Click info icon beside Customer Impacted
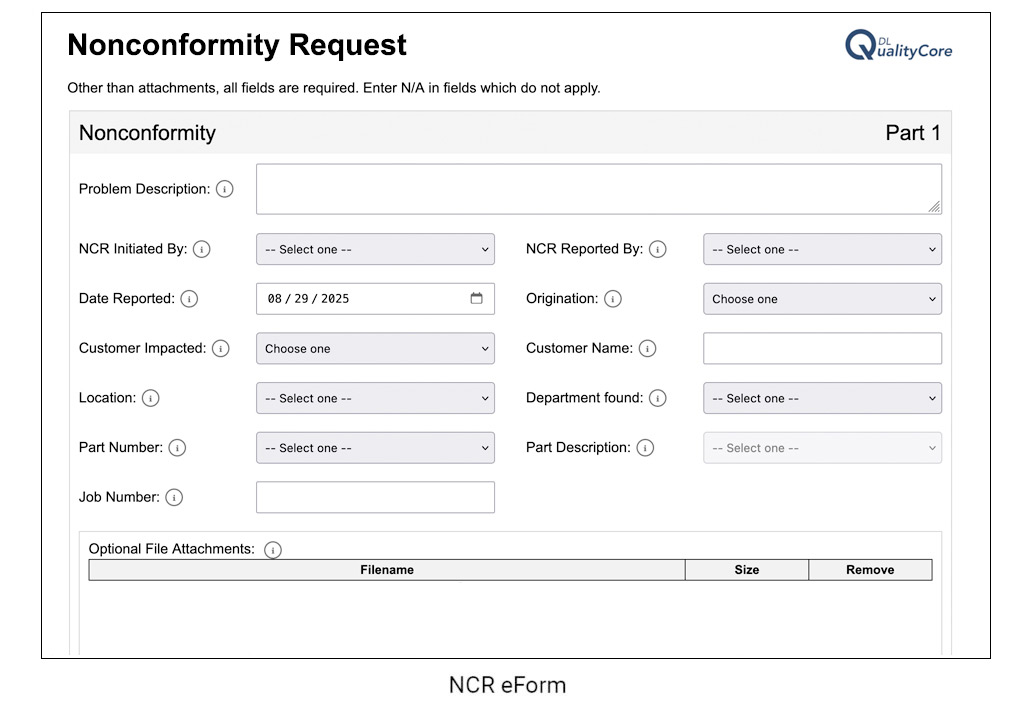 coord(221,349)
